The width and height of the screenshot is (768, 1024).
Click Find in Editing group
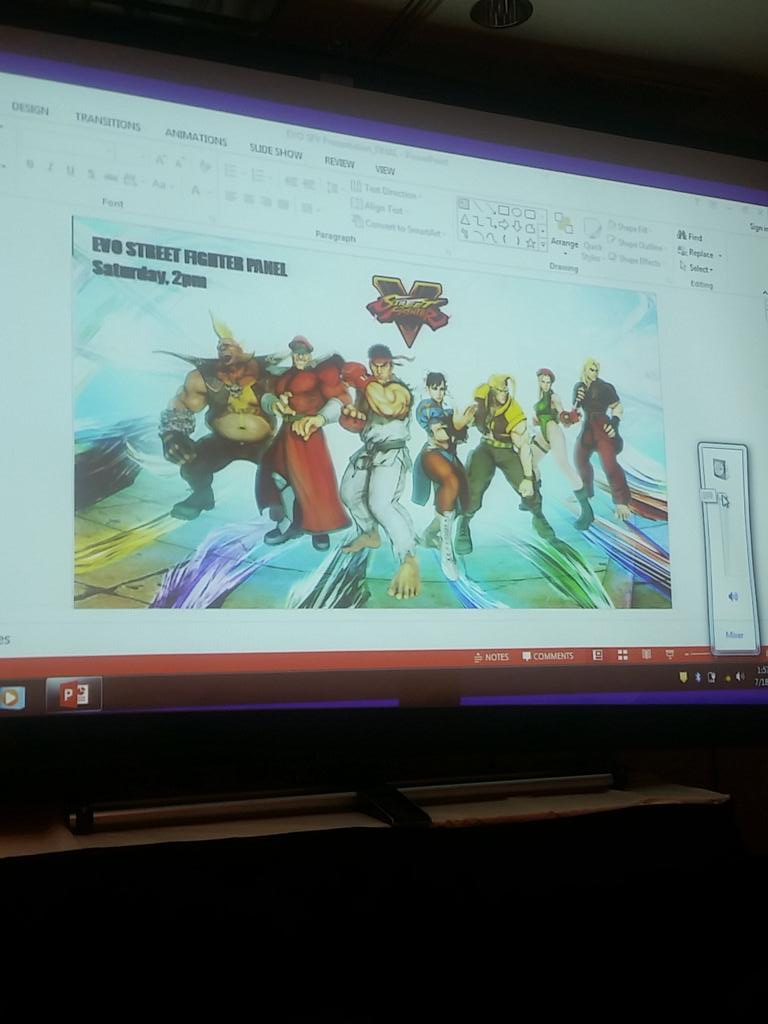point(689,236)
